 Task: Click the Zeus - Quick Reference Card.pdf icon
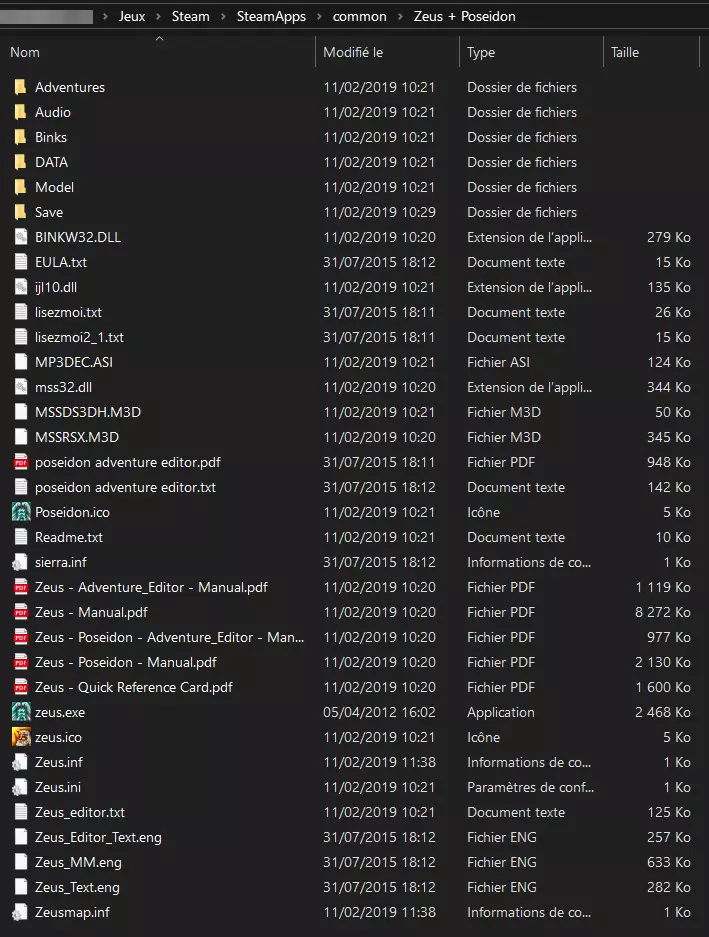(x=21, y=687)
